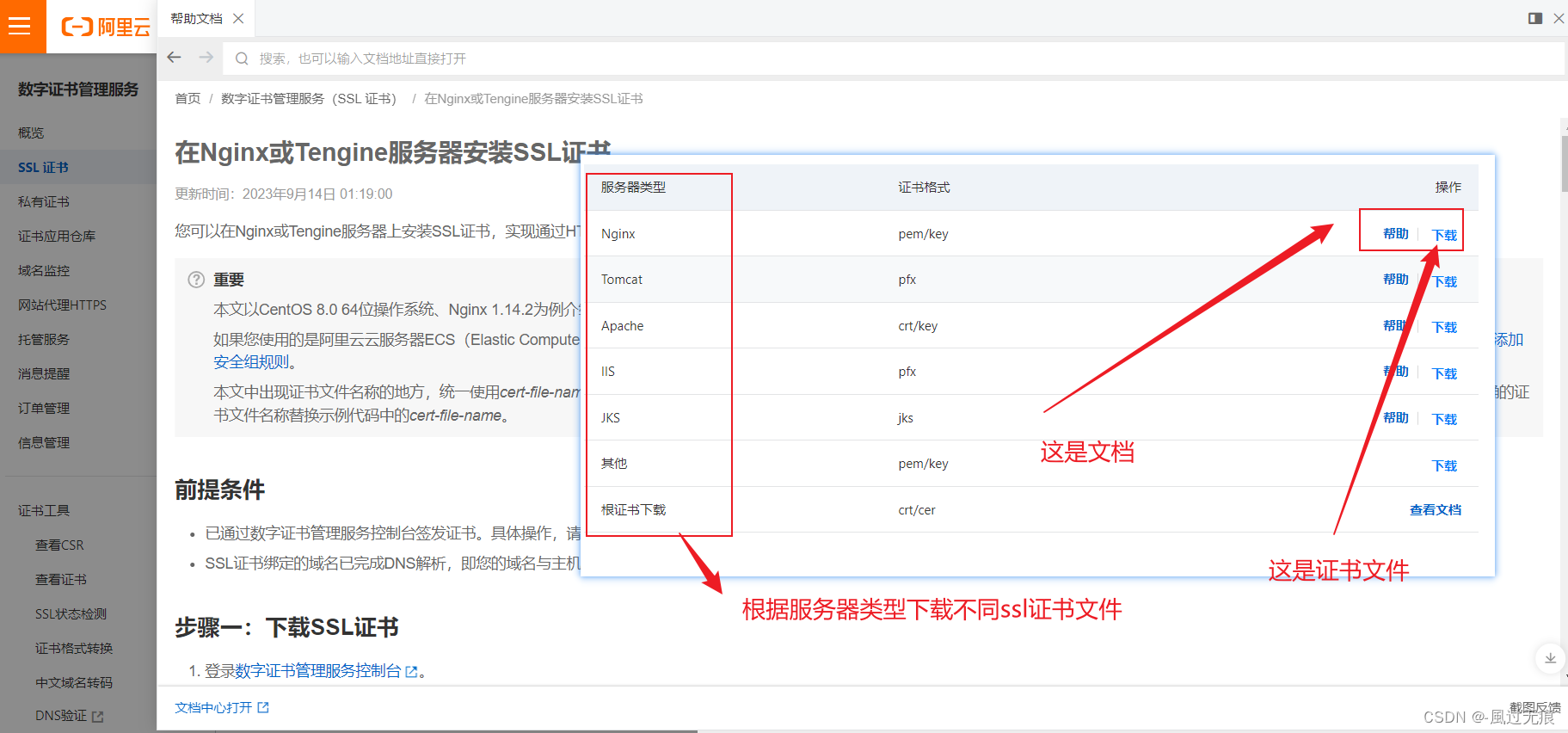Open 域名监控 in the sidebar
Image resolution: width=1568 pixels, height=733 pixels.
[x=44, y=270]
